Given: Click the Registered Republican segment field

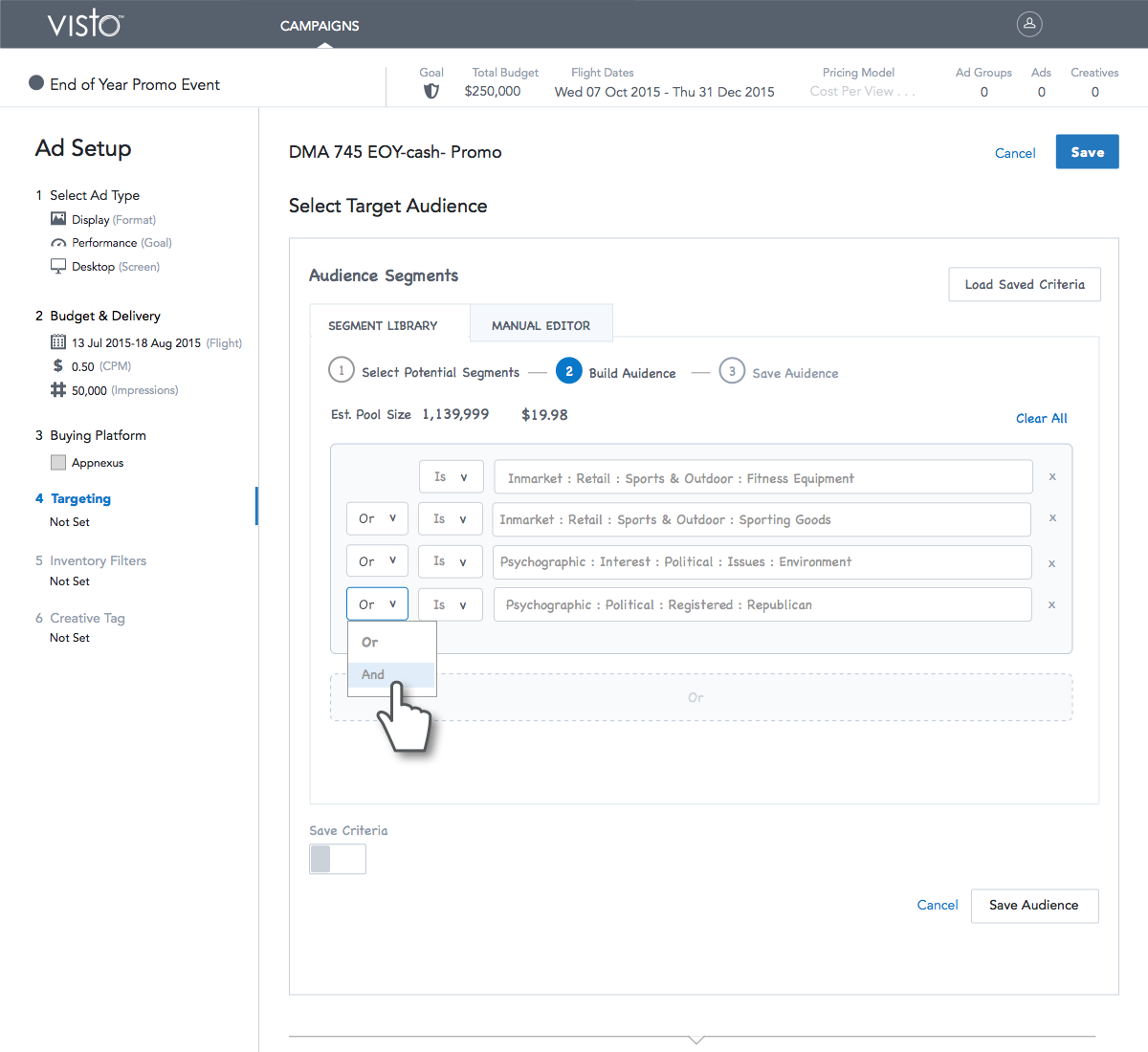Looking at the screenshot, I should [762, 604].
